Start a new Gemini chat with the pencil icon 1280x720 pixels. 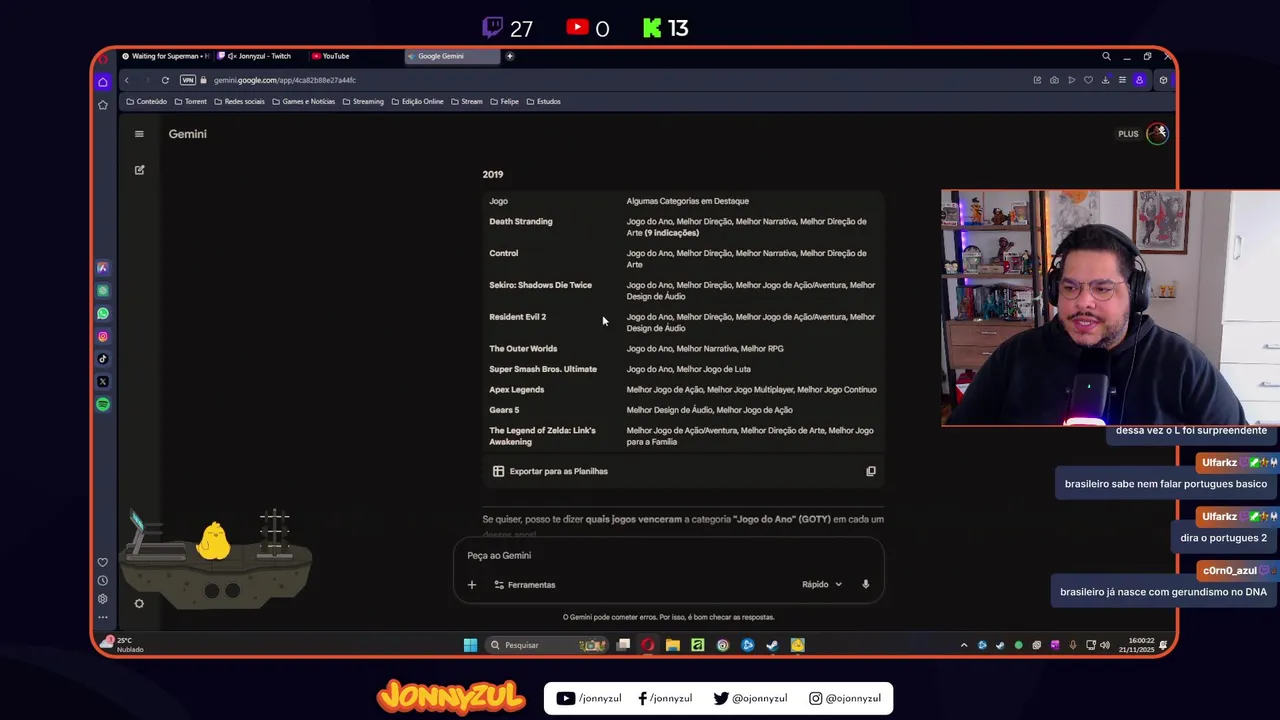tap(139, 170)
